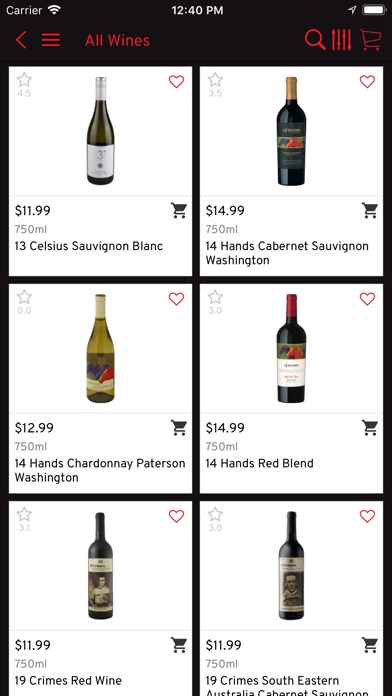Open 14 Hands Chardonnay Paterson Washington name
The height and width of the screenshot is (696, 392).
click(x=100, y=470)
